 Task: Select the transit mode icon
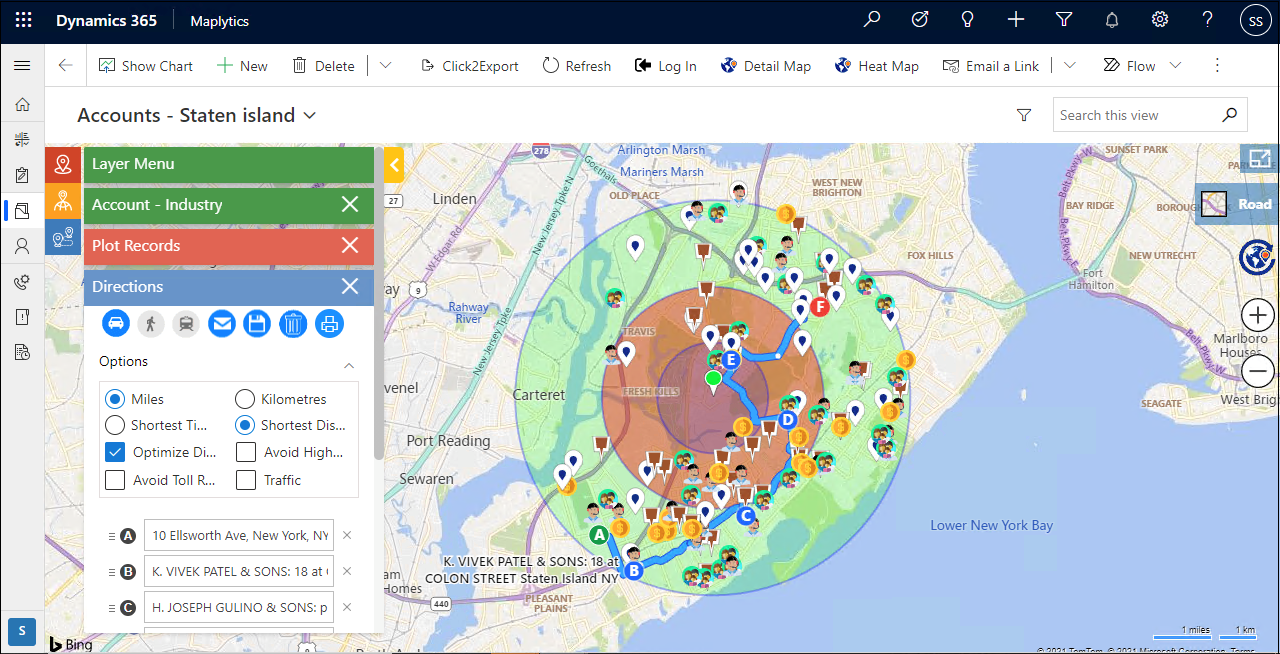point(186,323)
